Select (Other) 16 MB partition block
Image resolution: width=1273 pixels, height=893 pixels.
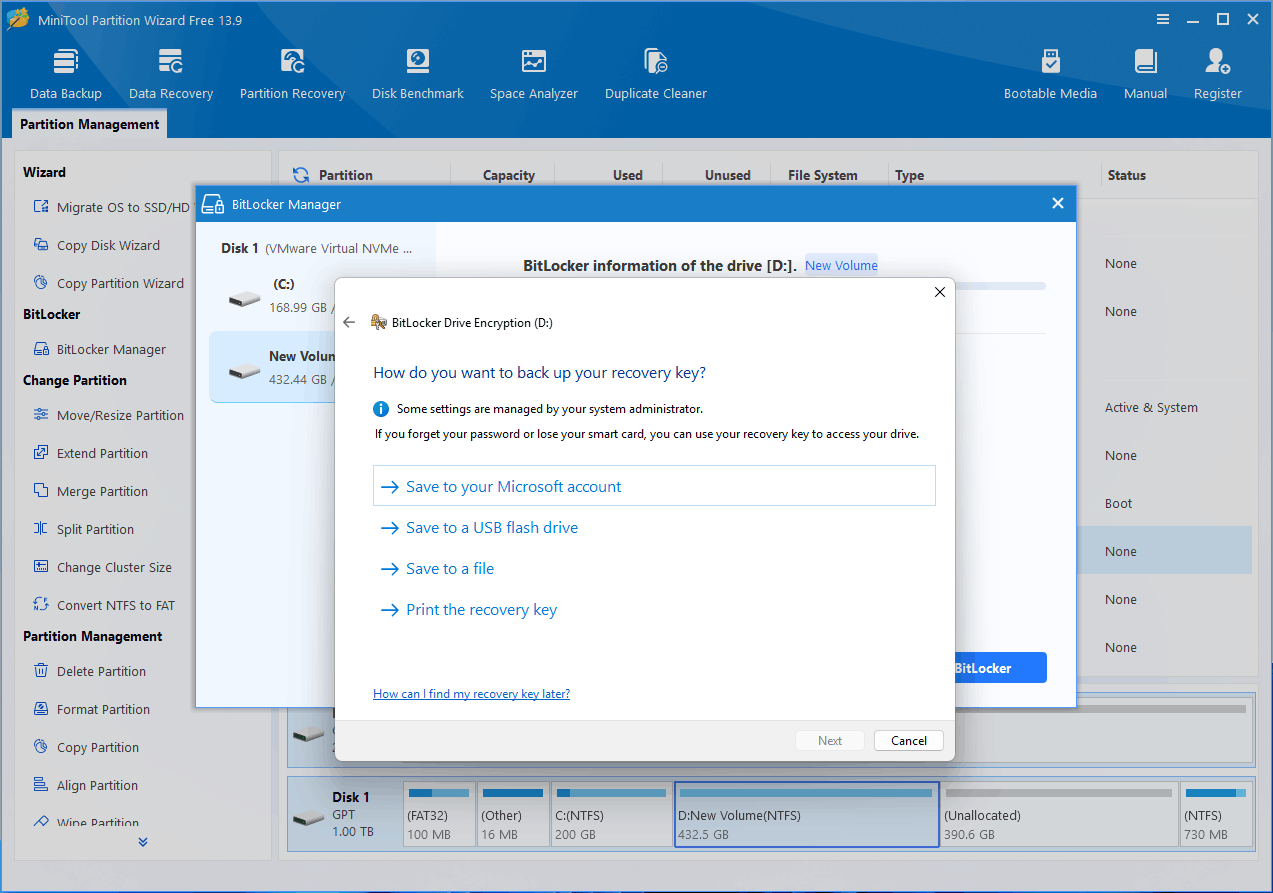point(513,813)
